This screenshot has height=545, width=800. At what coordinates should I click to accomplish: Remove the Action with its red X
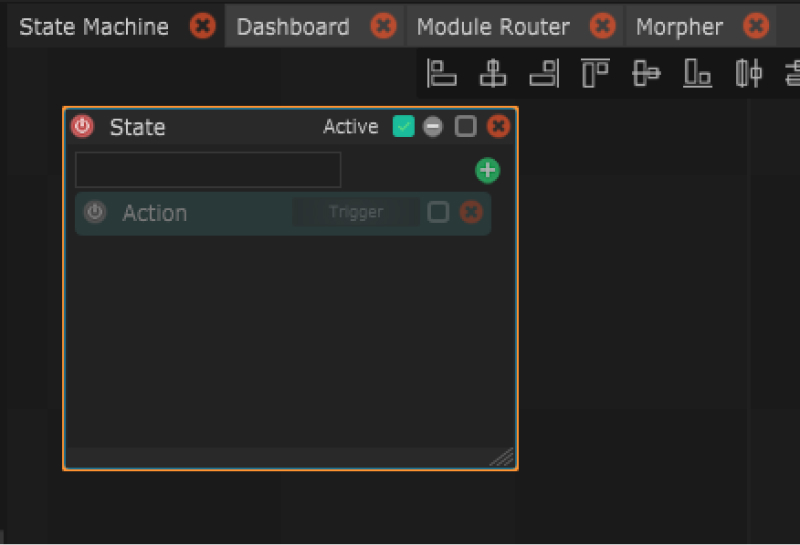pos(471,212)
